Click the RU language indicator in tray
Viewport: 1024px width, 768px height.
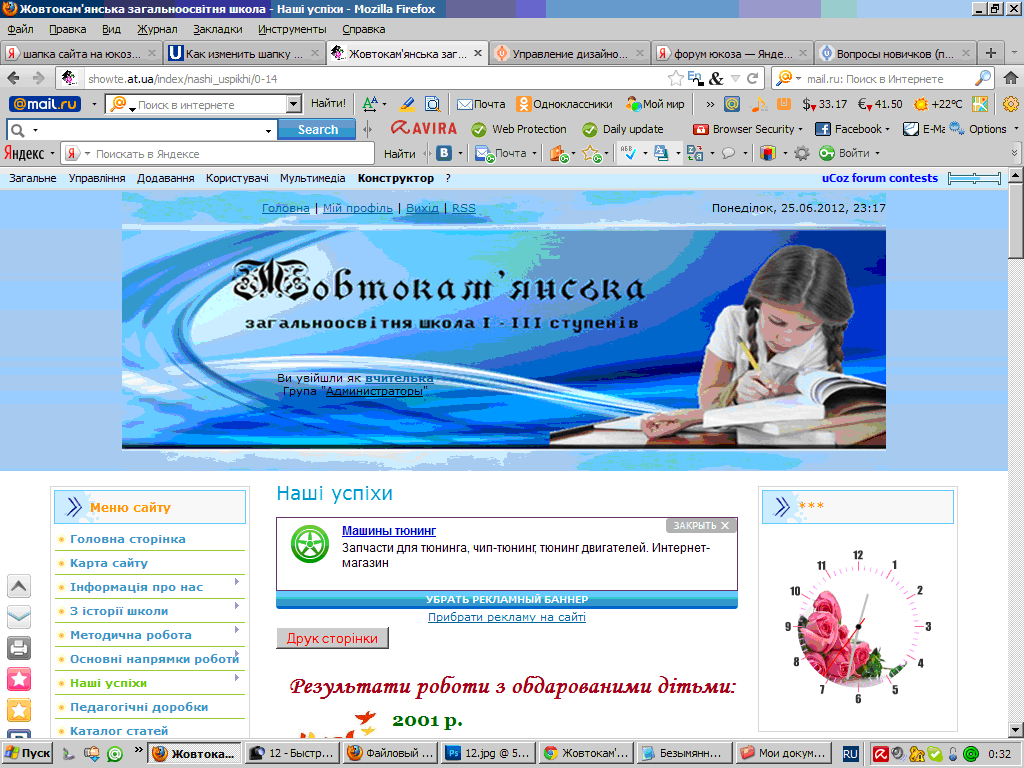(x=850, y=754)
